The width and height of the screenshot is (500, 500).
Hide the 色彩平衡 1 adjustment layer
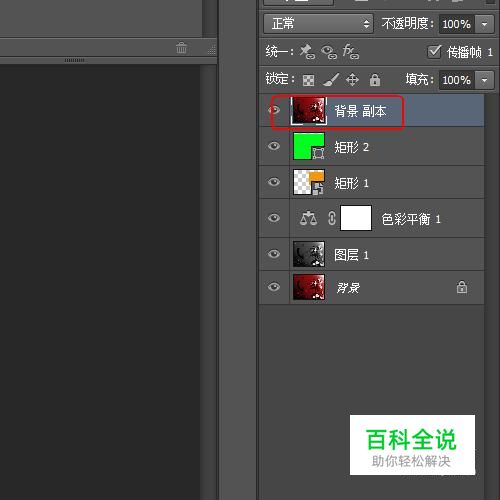pyautogui.click(x=274, y=218)
